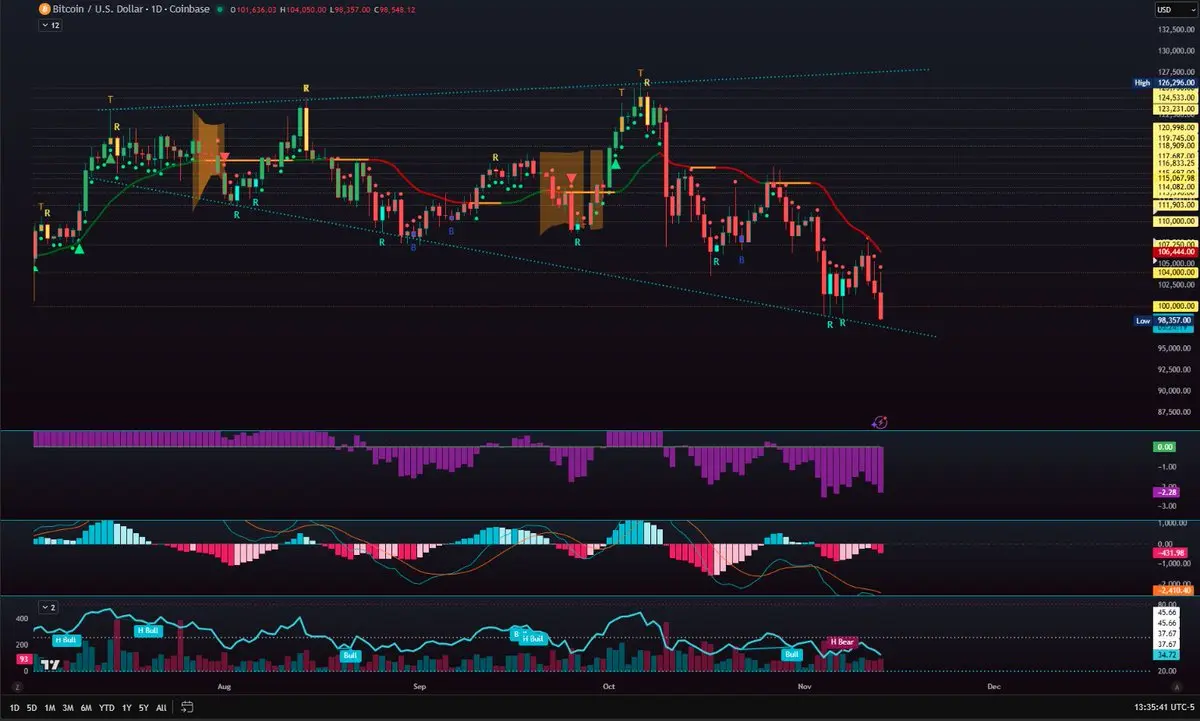Click the 120,998.00 yellow level label
The width and height of the screenshot is (1200, 721).
coord(1175,128)
